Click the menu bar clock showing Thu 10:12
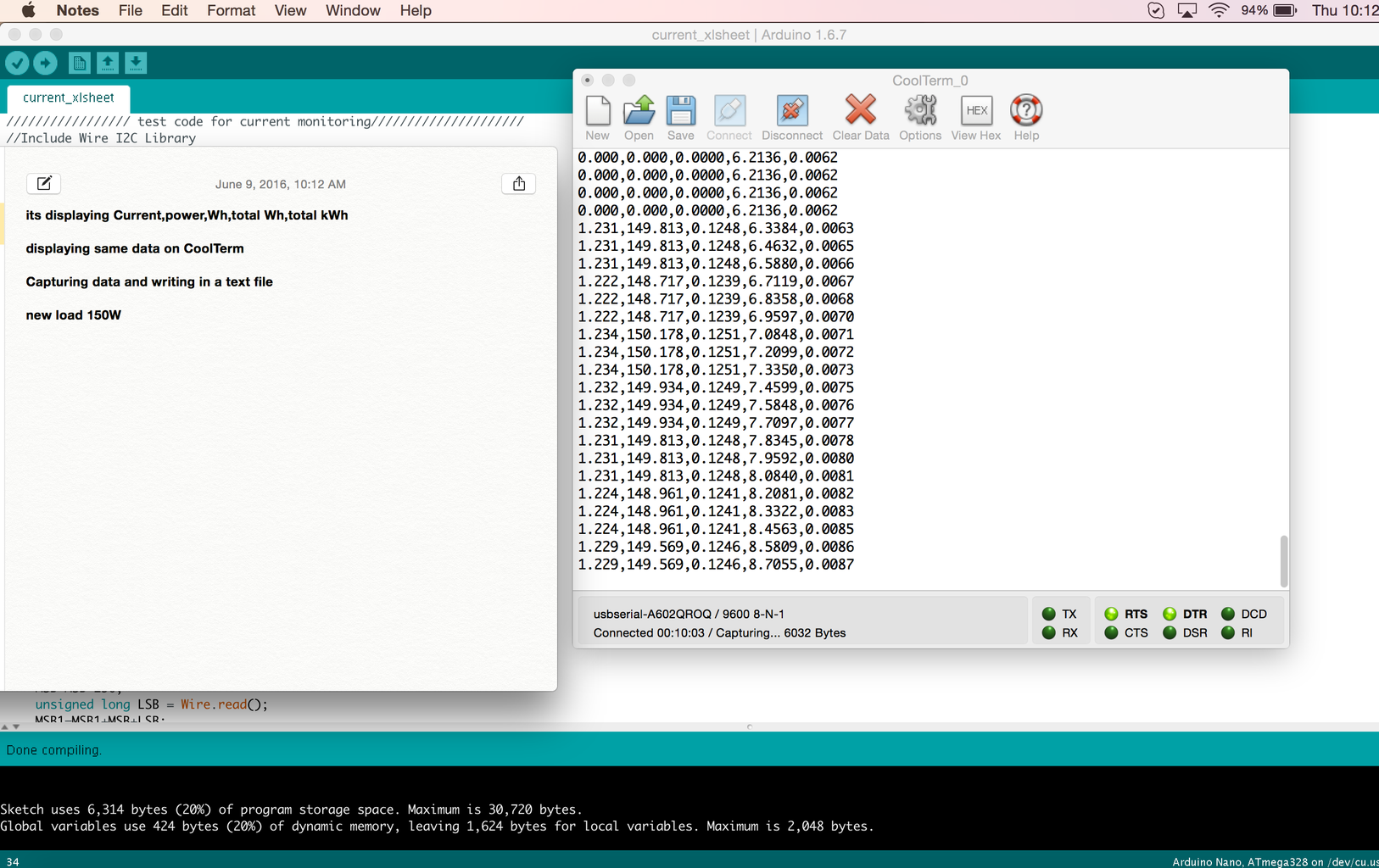 (x=1345, y=10)
